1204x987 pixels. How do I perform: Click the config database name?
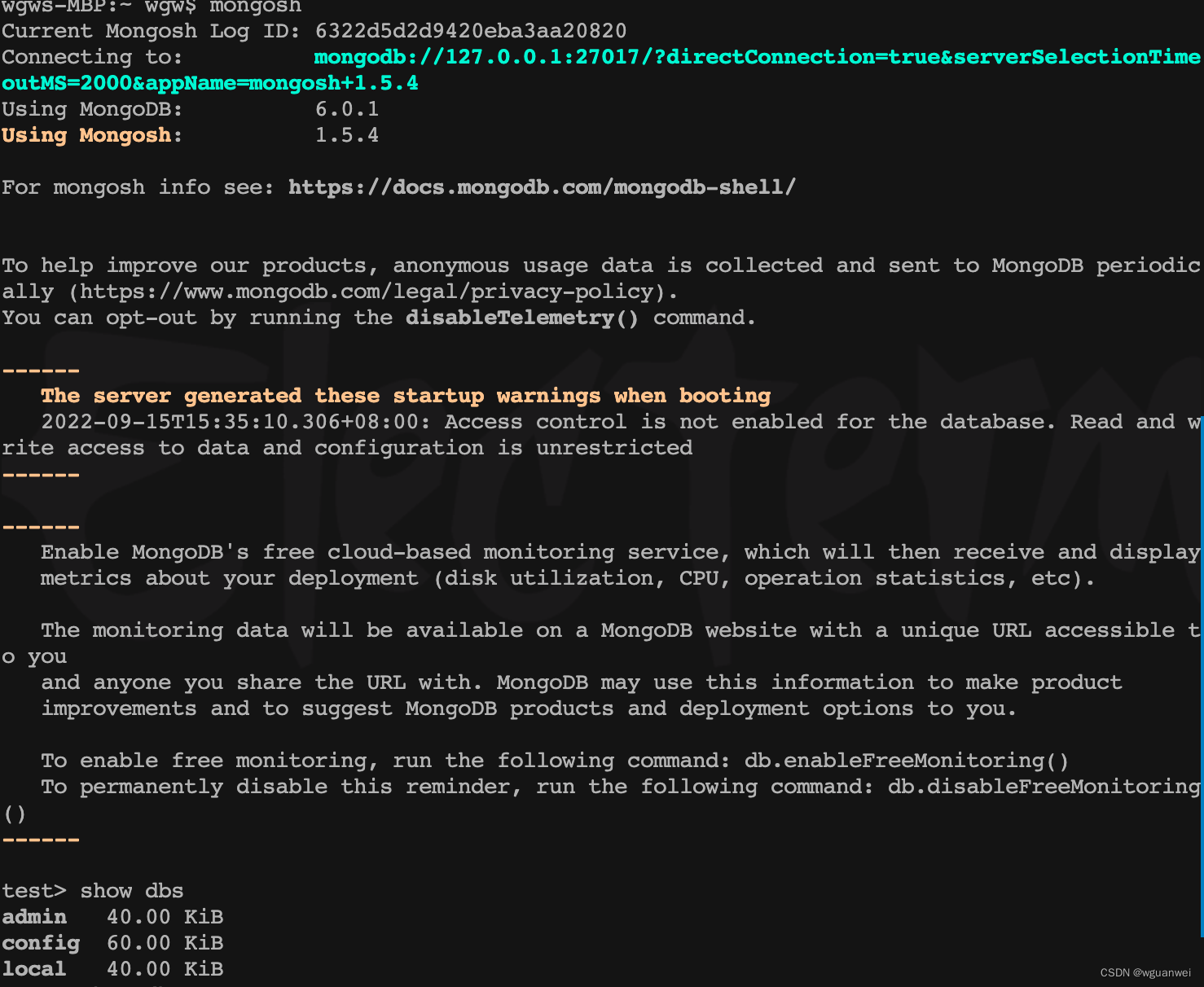[41, 943]
